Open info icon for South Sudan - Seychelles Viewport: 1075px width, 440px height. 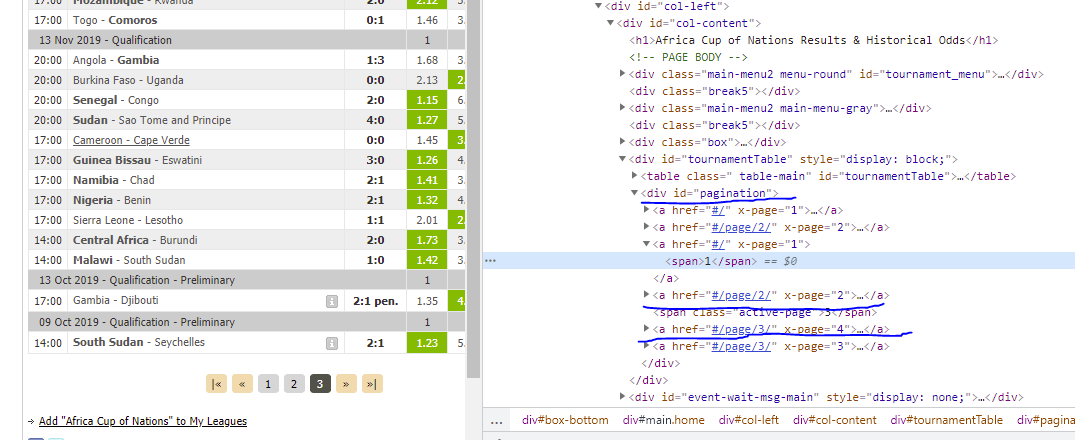pos(331,343)
